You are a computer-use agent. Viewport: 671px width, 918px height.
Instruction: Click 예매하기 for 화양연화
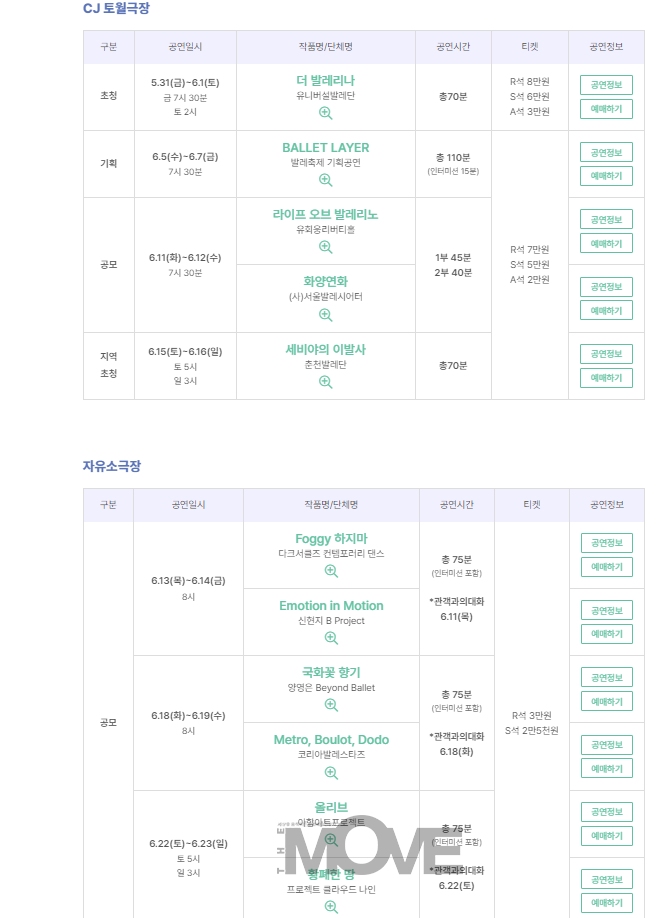[607, 310]
